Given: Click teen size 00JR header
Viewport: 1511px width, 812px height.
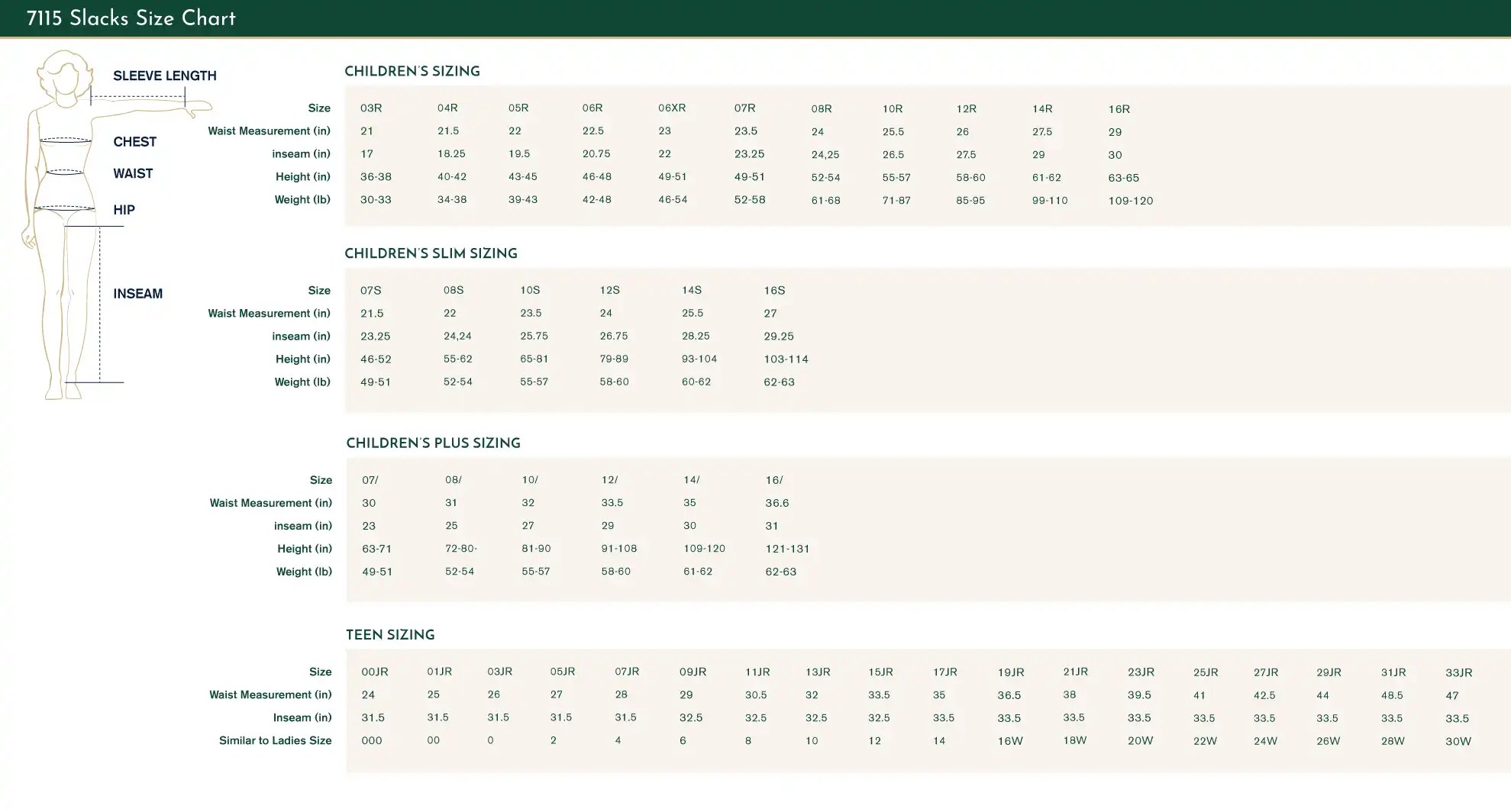Looking at the screenshot, I should point(375,672).
